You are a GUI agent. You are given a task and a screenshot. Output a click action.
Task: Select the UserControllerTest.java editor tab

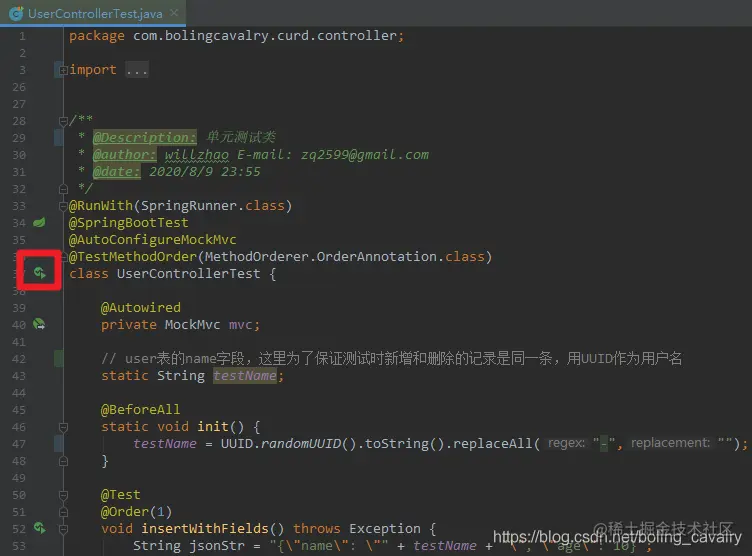(x=93, y=13)
